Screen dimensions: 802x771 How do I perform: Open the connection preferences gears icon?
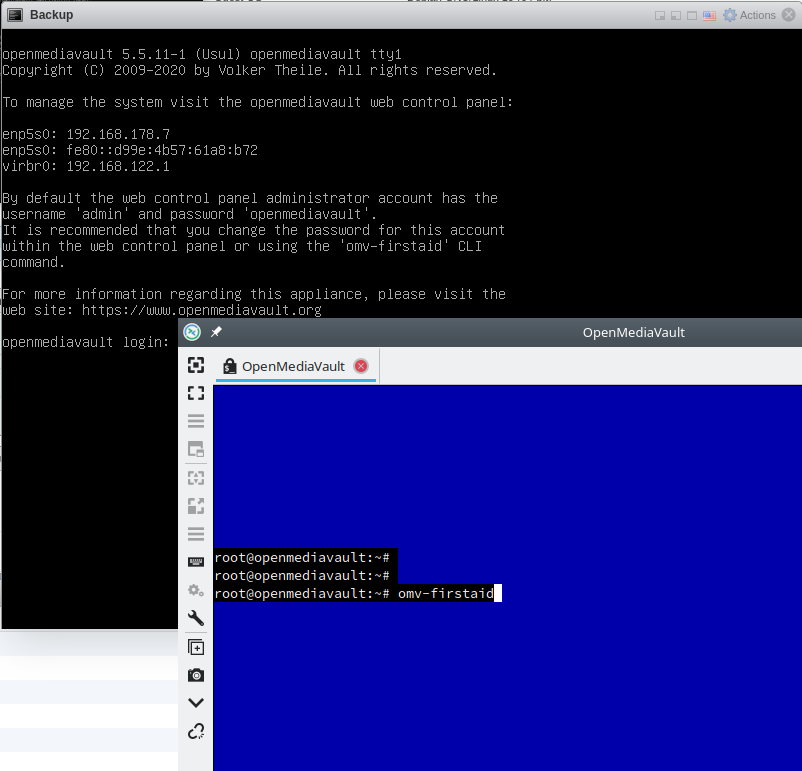coord(196,590)
